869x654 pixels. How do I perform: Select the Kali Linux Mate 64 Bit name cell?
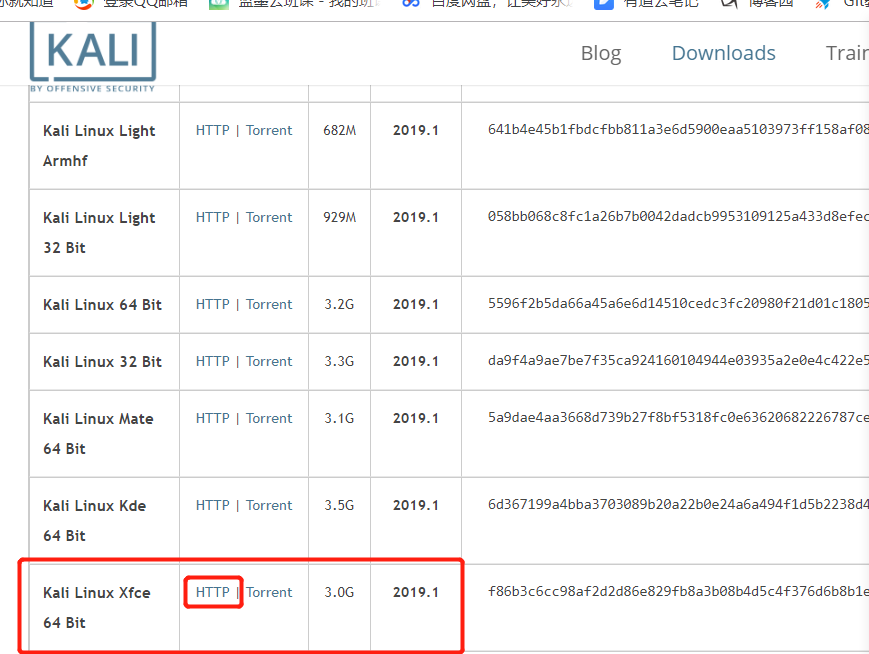[105, 434]
